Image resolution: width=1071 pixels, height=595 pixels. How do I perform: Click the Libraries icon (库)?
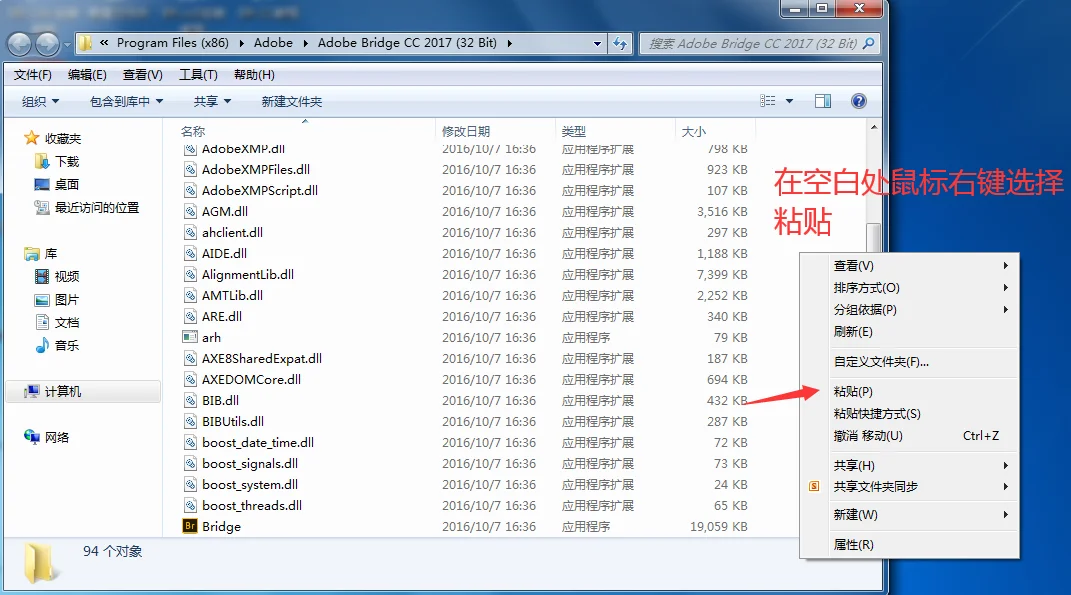point(31,253)
